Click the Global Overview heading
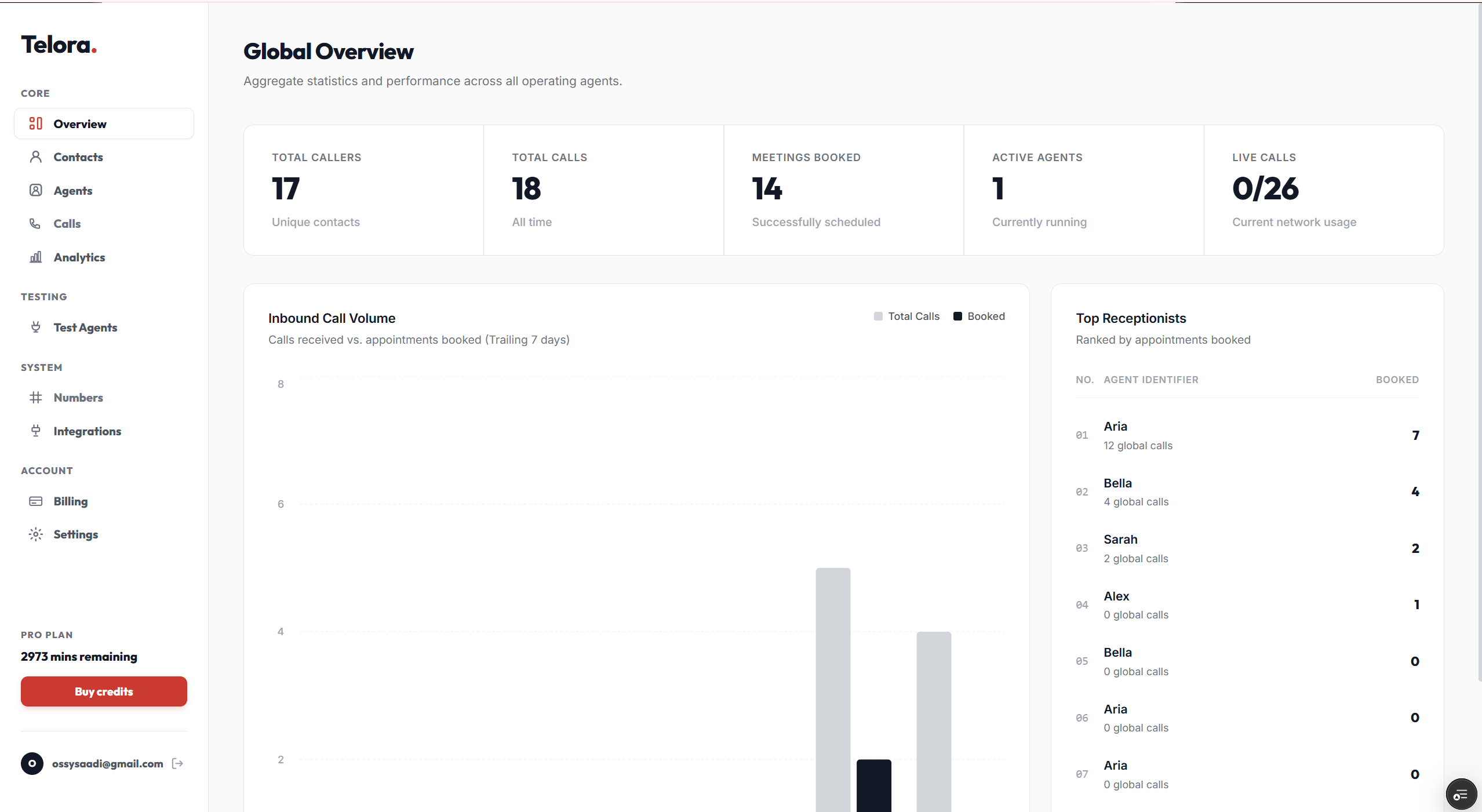Viewport: 1482px width, 812px height. tap(329, 52)
